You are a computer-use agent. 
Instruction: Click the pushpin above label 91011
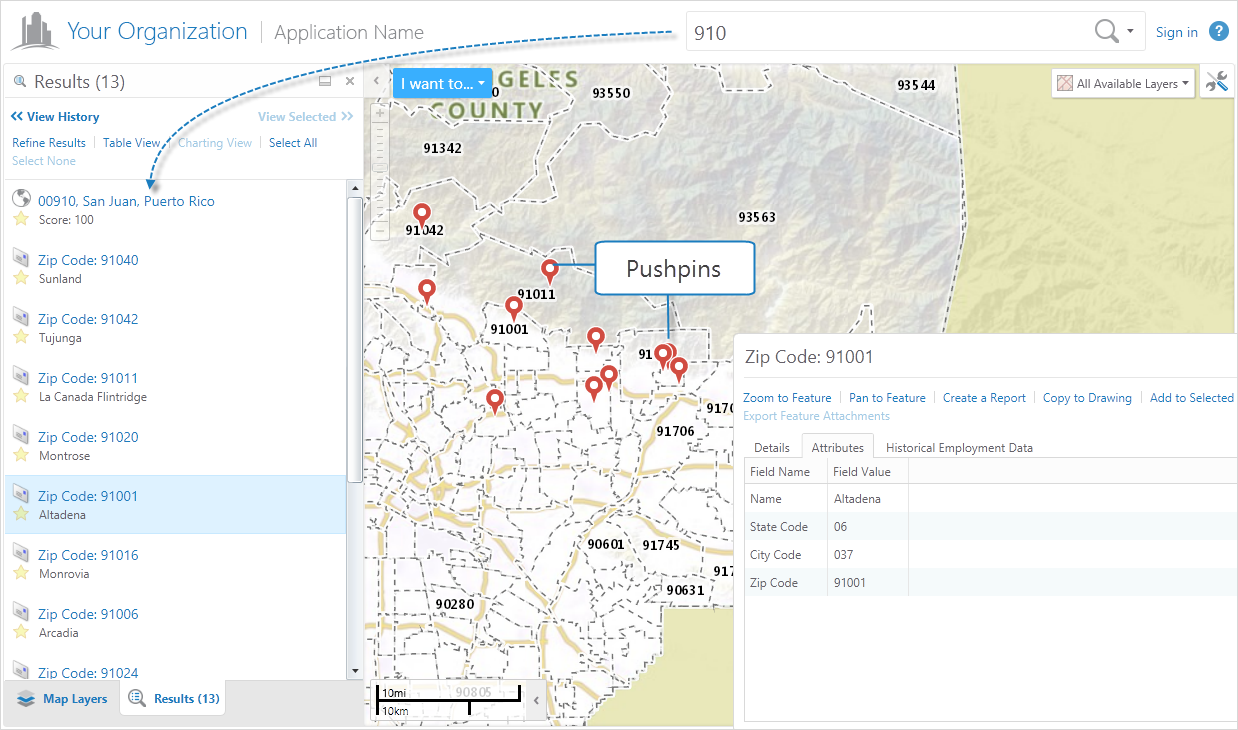coord(549,269)
